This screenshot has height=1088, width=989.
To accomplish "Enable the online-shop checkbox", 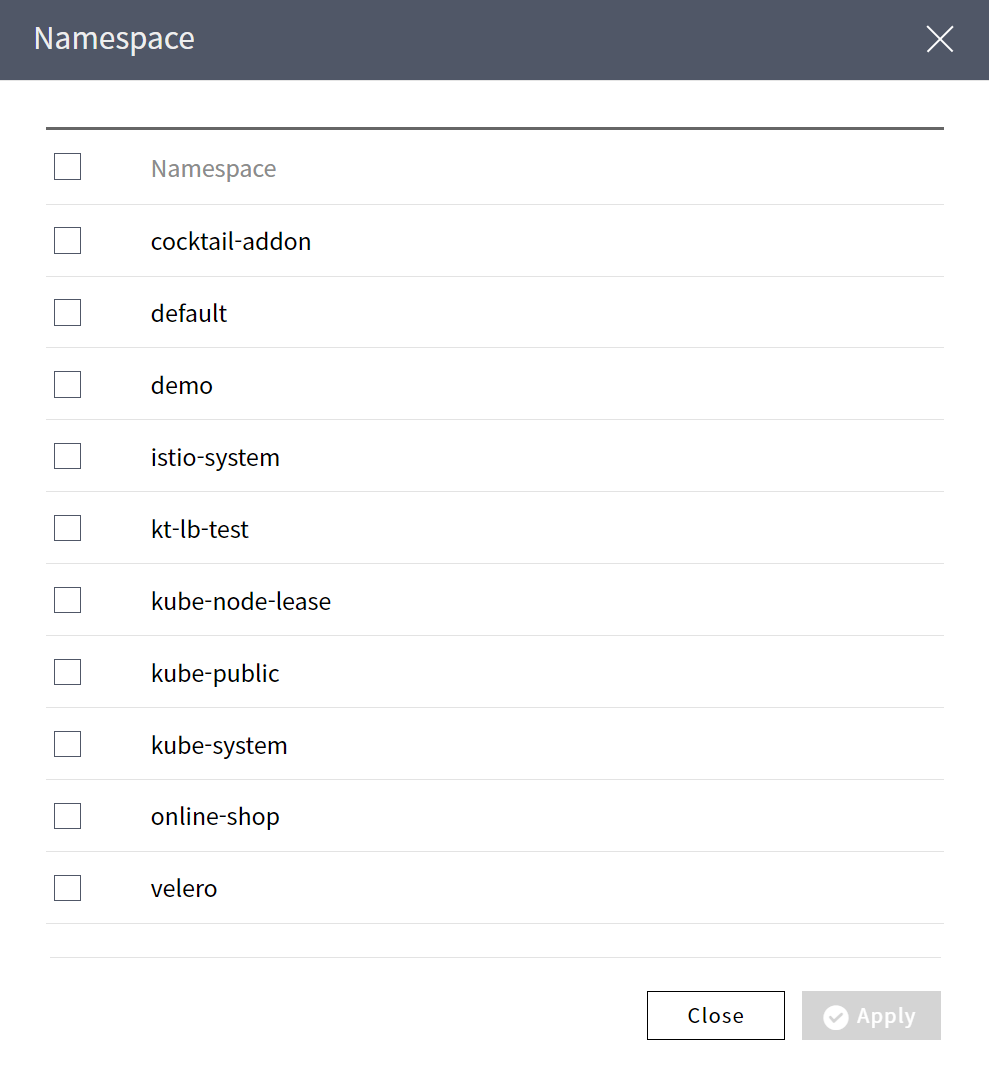I will [x=67, y=817].
